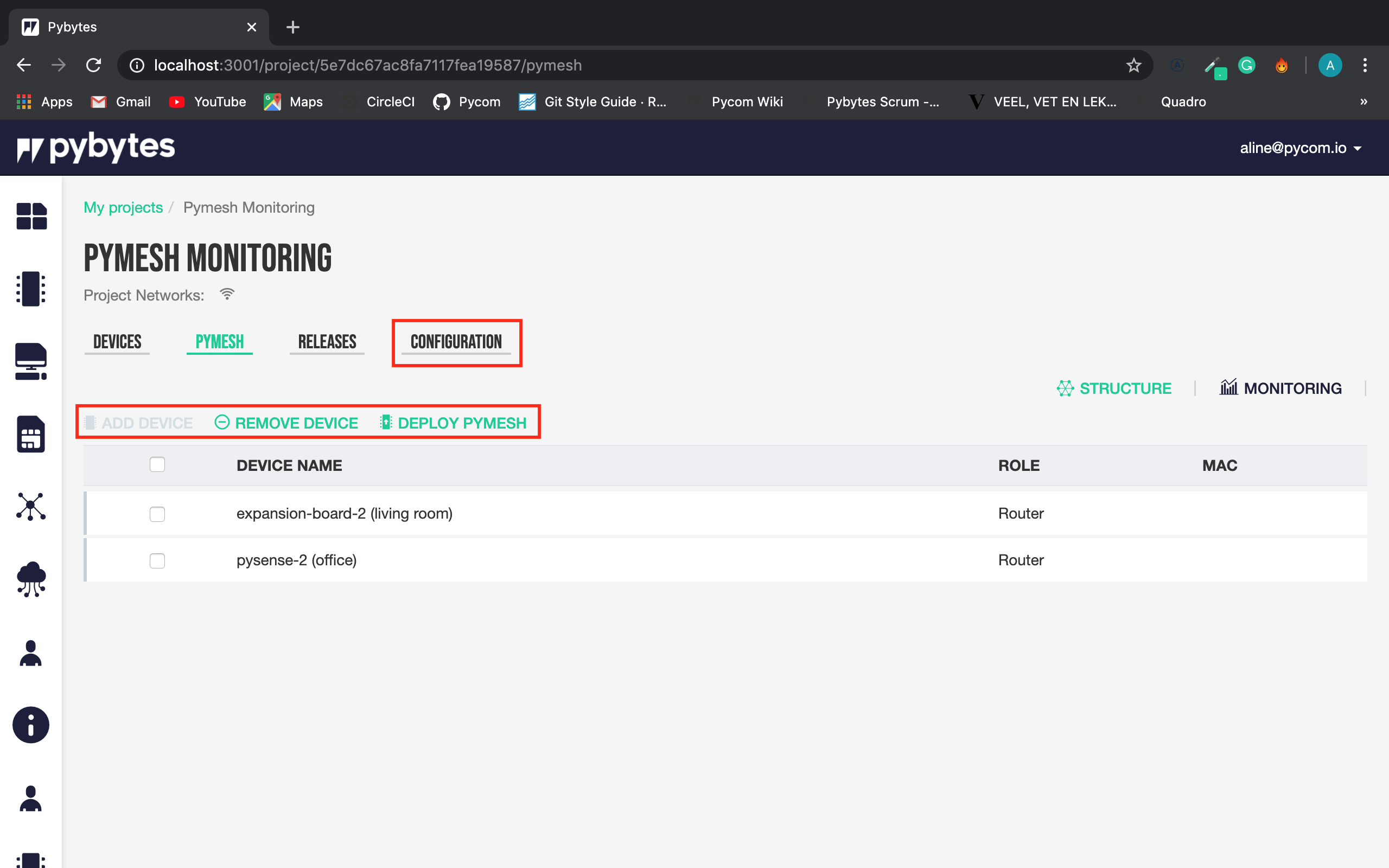Check the expansion-board-2 (living room) checkbox
Viewport: 1389px width, 868px height.
point(157,514)
